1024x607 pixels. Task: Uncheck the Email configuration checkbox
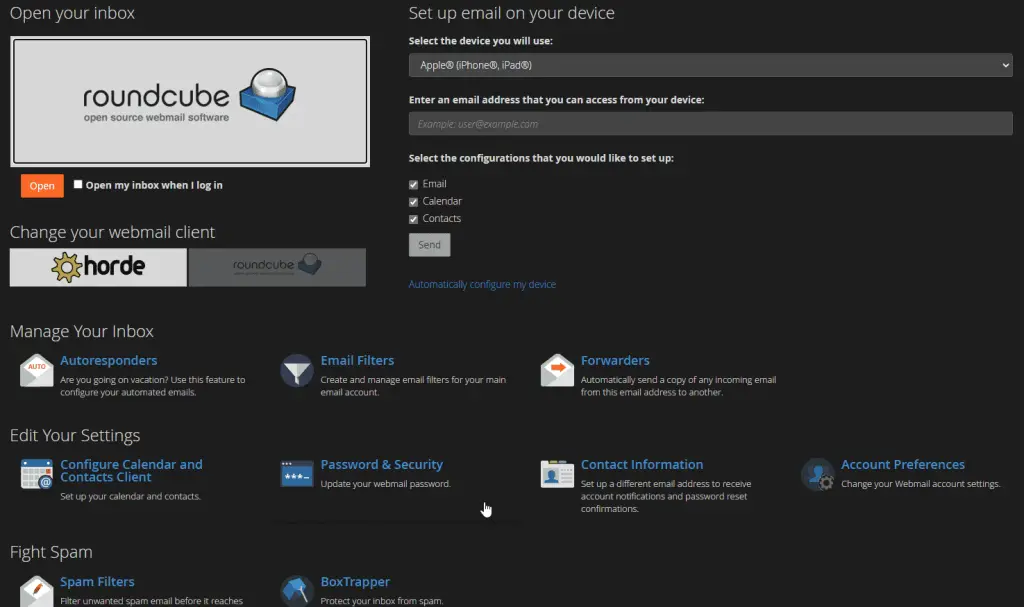[413, 184]
